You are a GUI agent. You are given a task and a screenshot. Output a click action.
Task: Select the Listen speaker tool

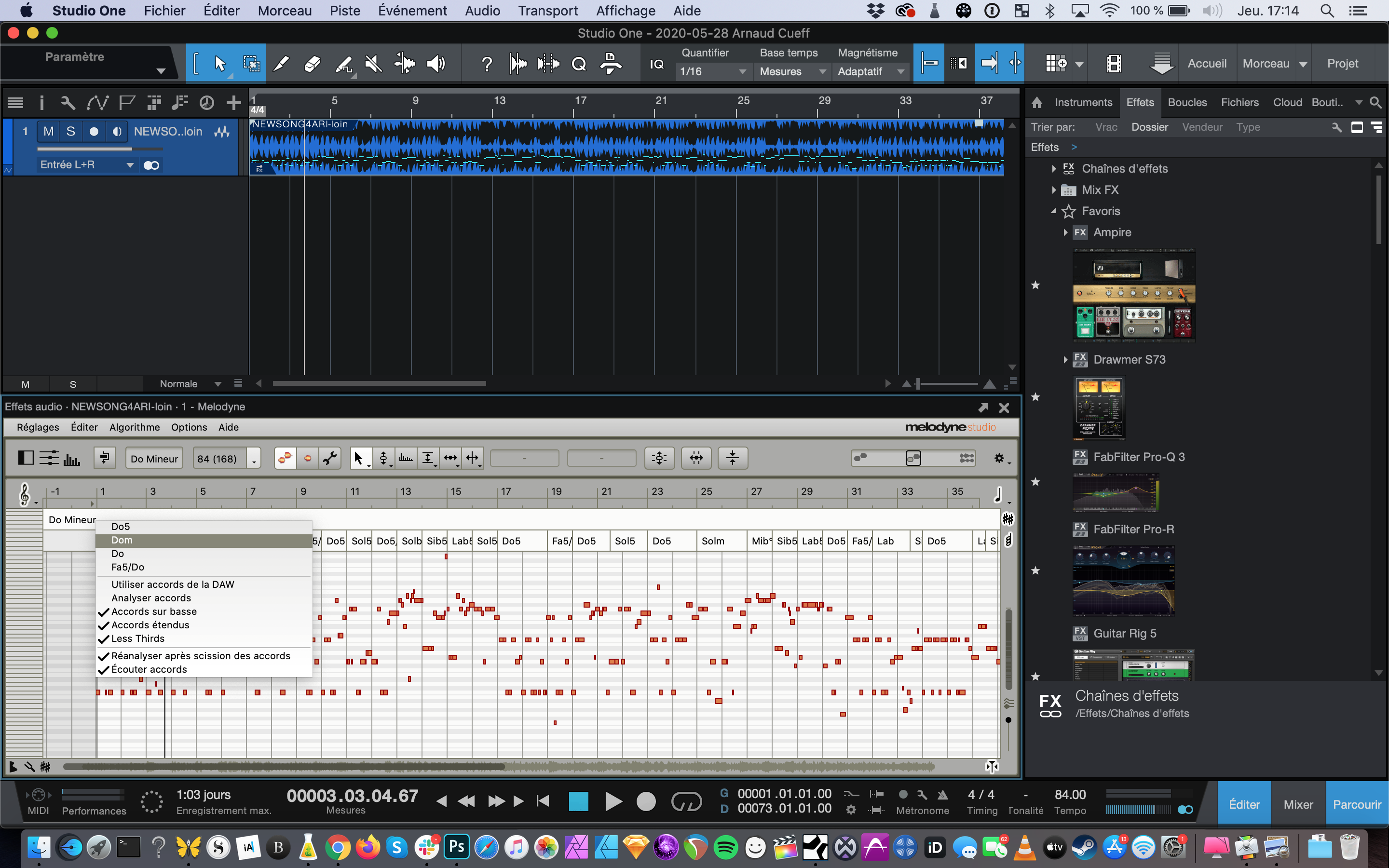[436, 64]
